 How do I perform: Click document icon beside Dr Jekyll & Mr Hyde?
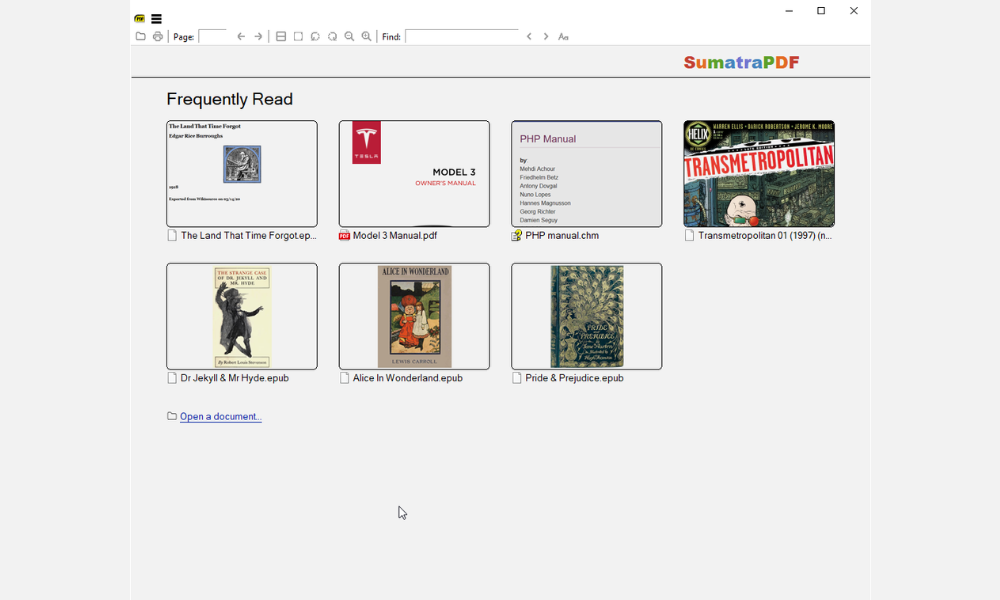coord(172,378)
